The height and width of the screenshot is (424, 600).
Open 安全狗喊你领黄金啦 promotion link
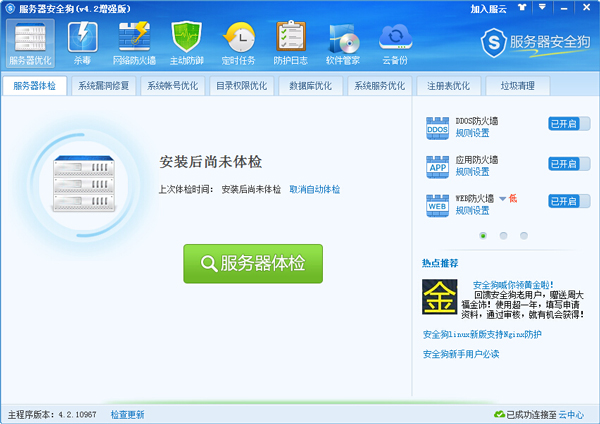pos(513,285)
